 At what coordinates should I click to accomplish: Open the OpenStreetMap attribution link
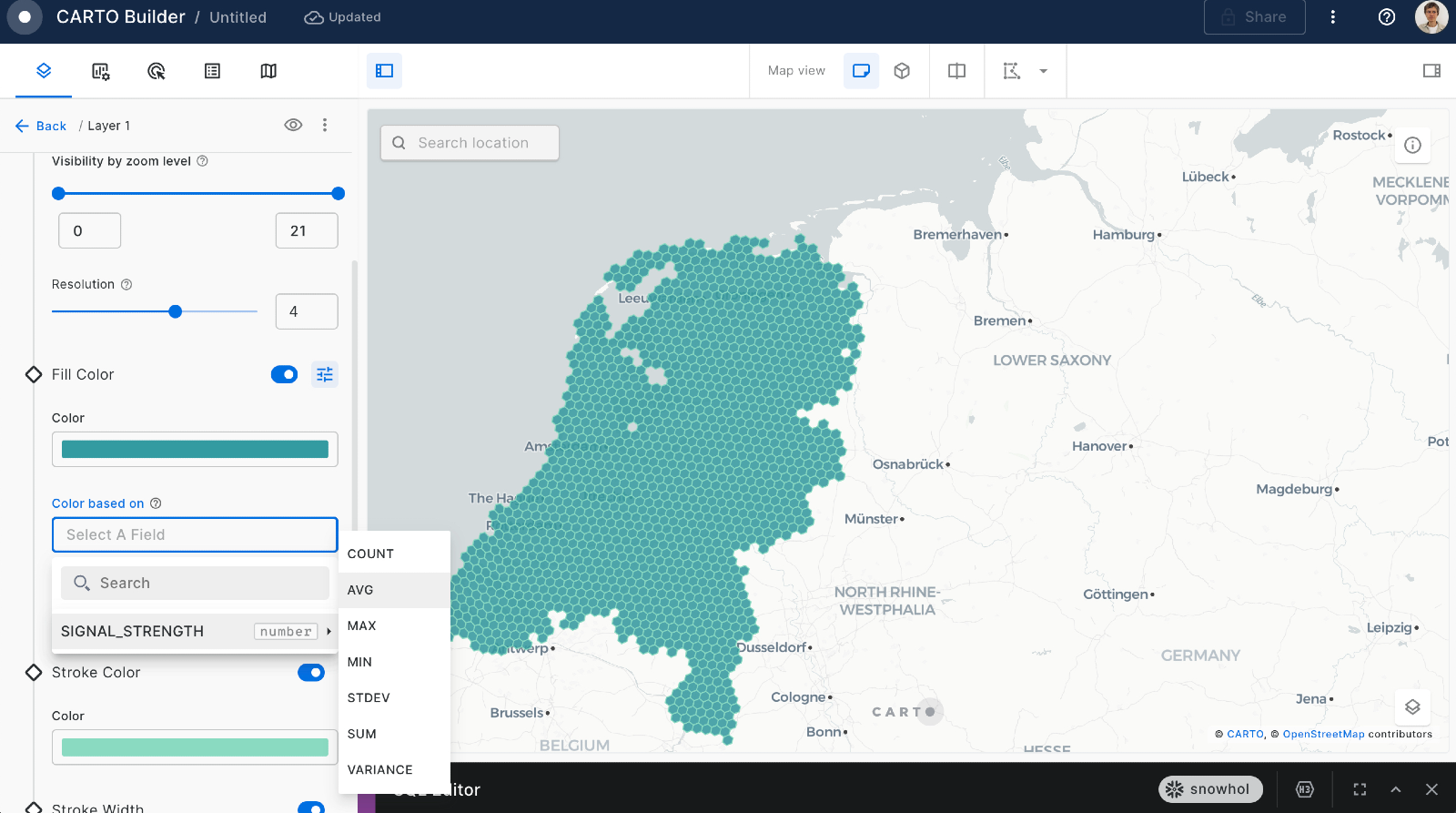pos(1323,734)
